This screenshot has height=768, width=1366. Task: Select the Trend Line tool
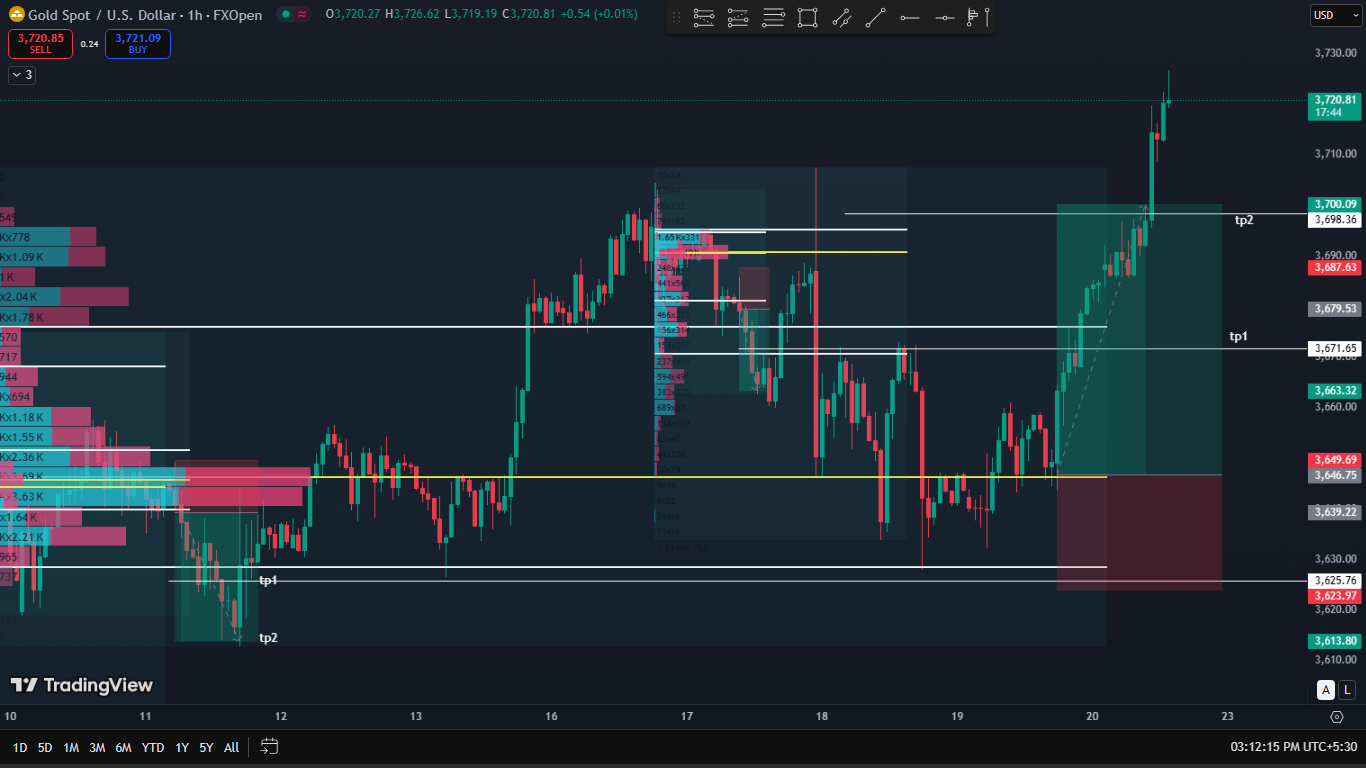tap(875, 17)
